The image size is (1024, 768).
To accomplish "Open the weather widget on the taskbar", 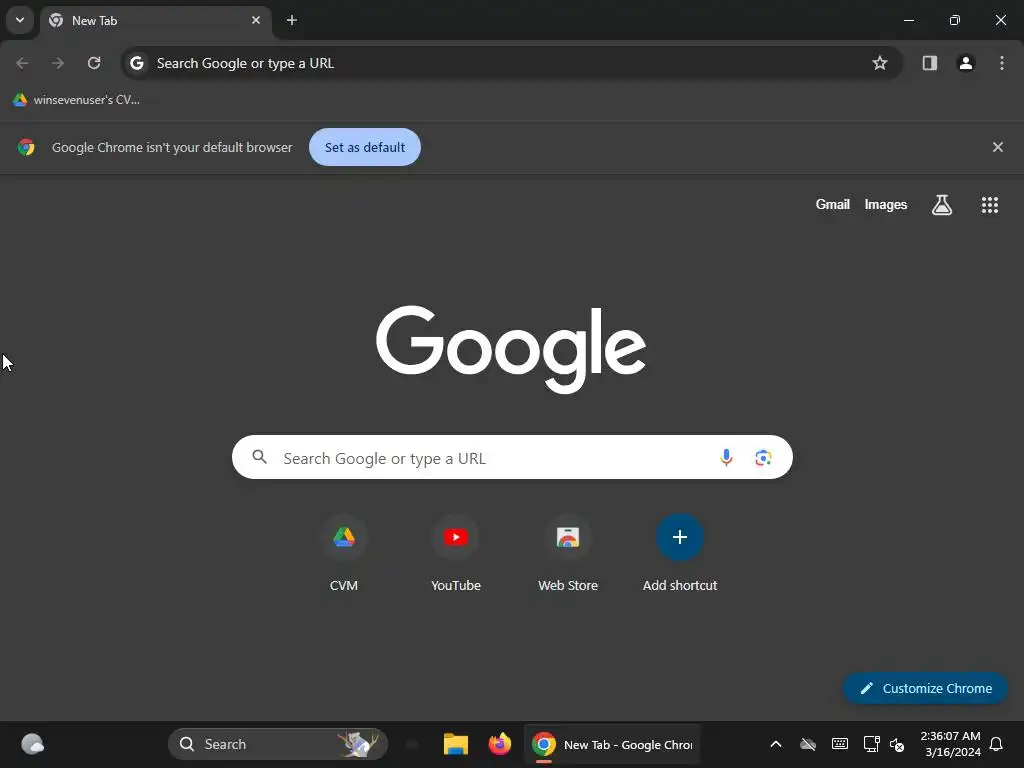I will coord(32,744).
